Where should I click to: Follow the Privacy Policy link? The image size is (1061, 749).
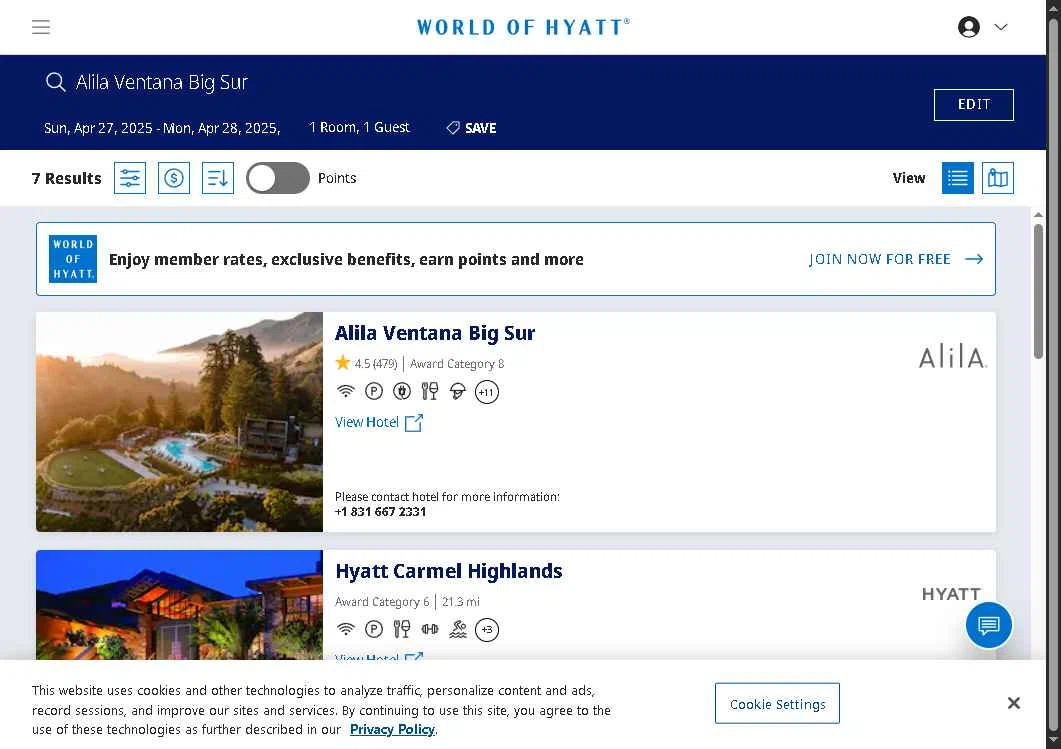tap(392, 729)
